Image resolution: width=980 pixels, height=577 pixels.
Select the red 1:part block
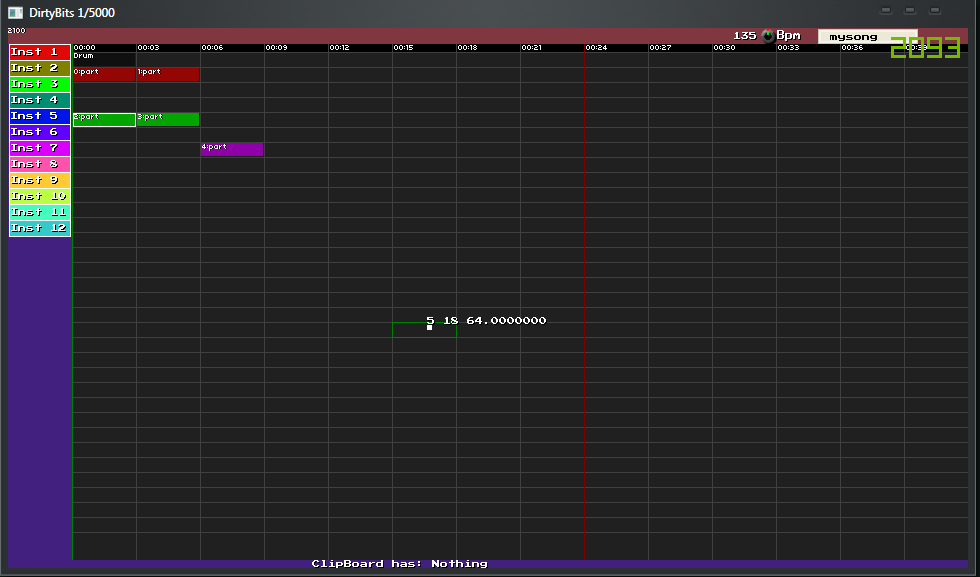point(168,74)
